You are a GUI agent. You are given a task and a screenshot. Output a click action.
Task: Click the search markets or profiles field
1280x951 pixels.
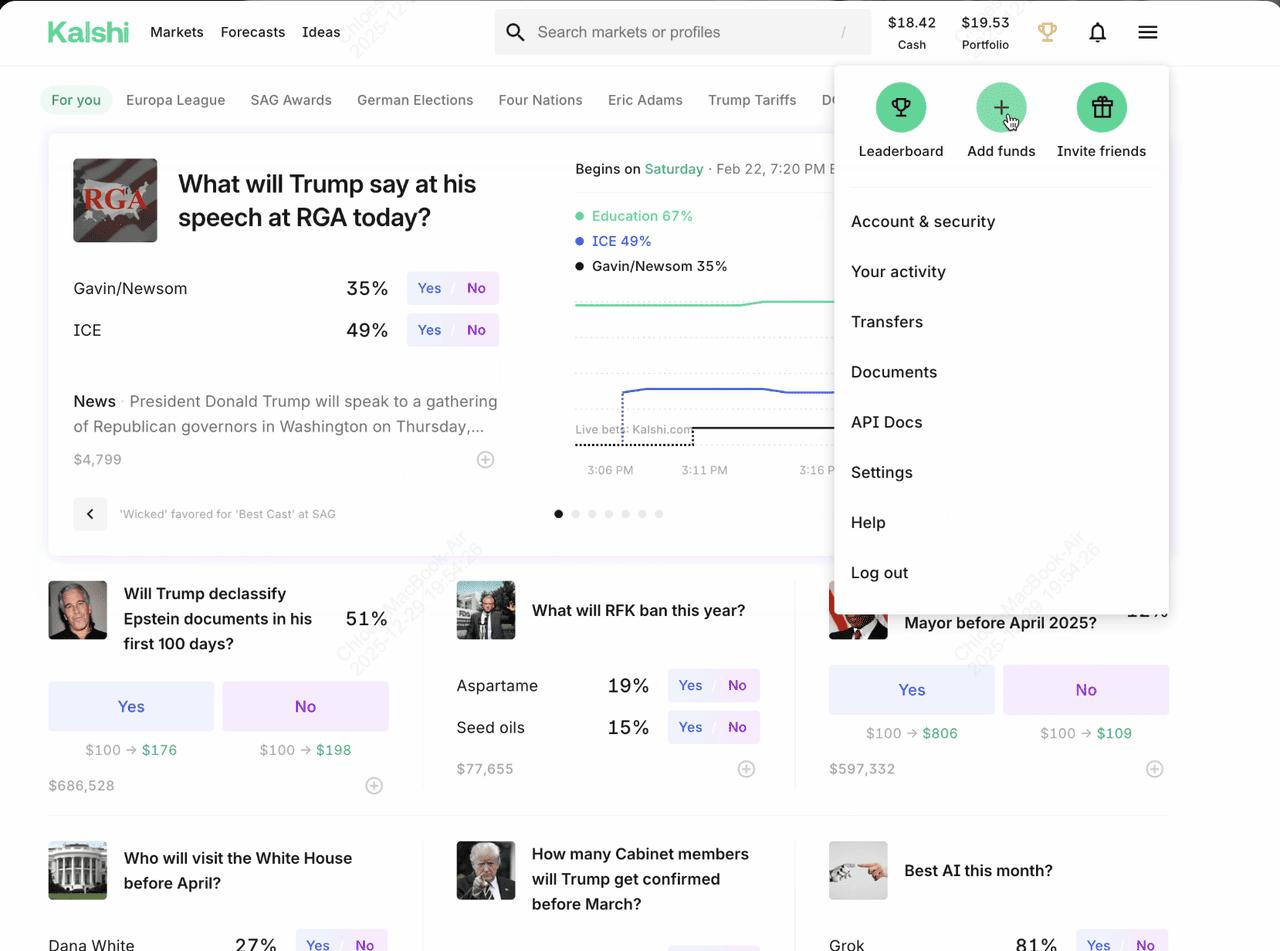[682, 32]
